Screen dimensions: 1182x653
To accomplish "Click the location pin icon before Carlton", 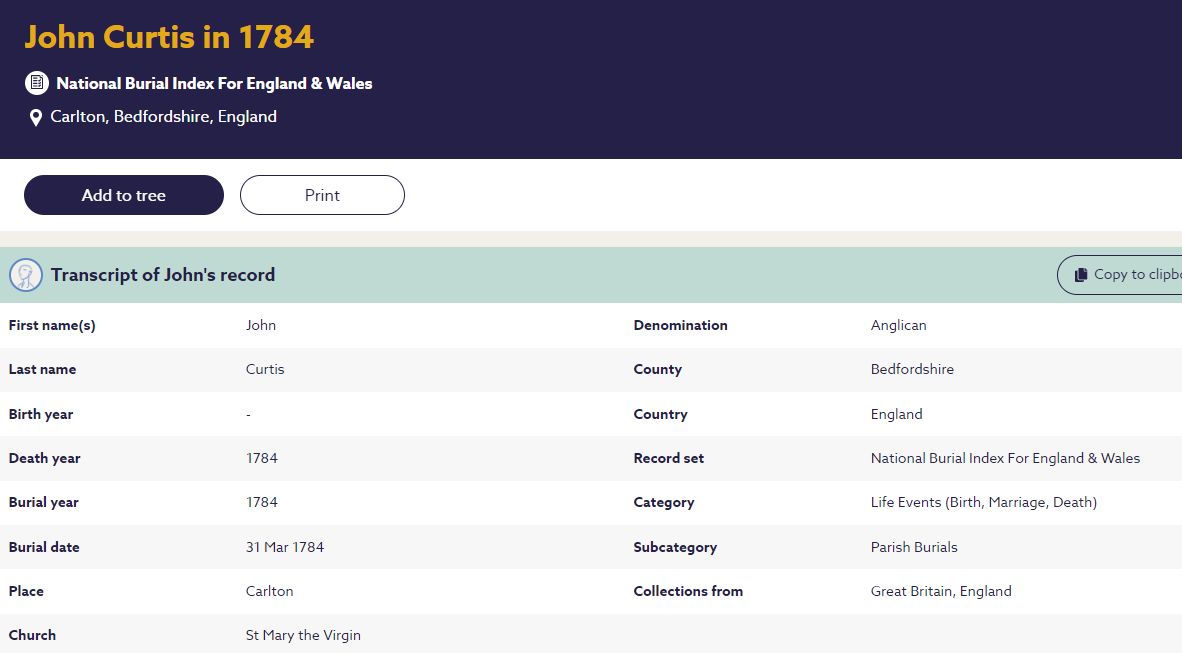I will point(36,117).
